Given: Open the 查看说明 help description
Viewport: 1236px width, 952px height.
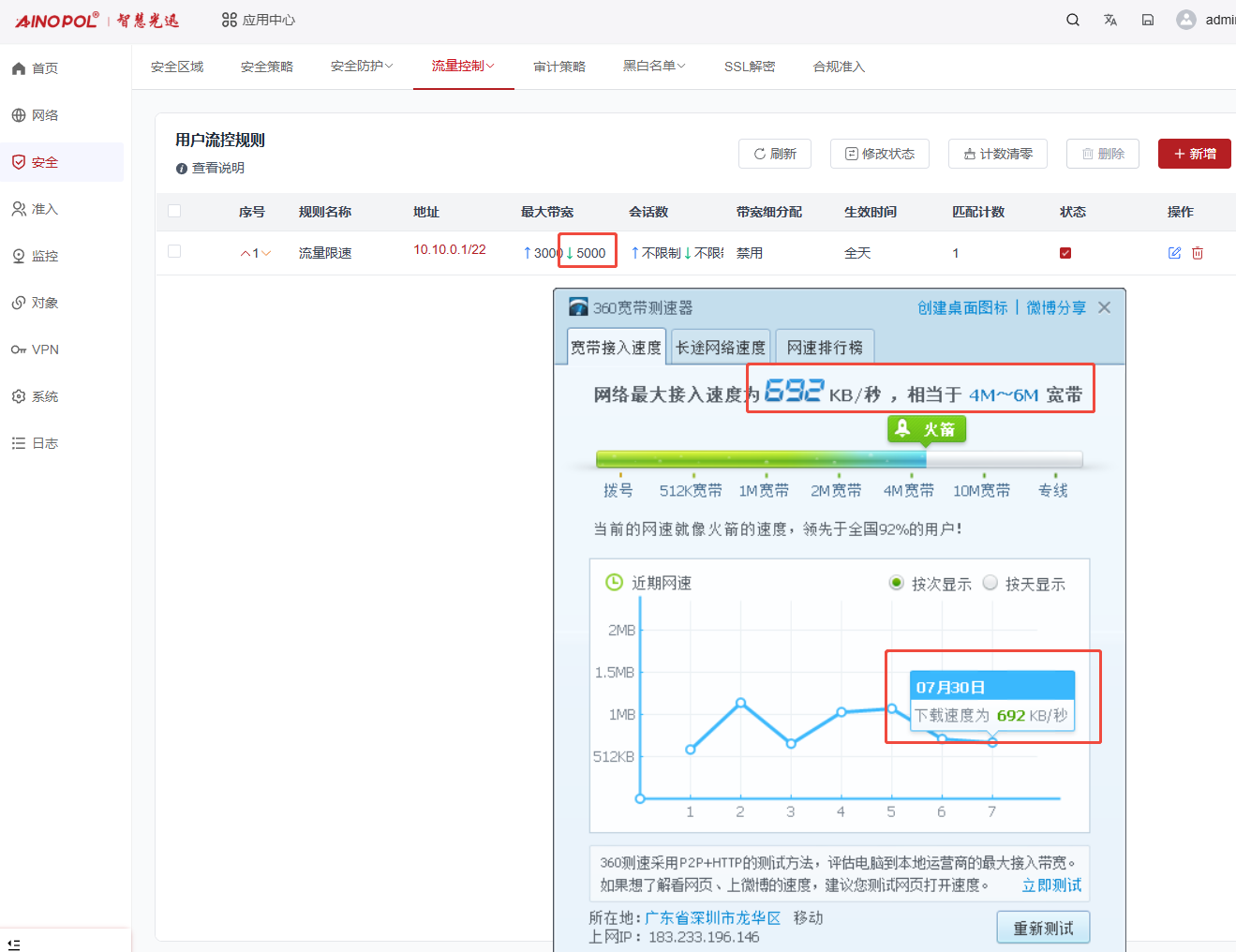Looking at the screenshot, I should [210, 168].
